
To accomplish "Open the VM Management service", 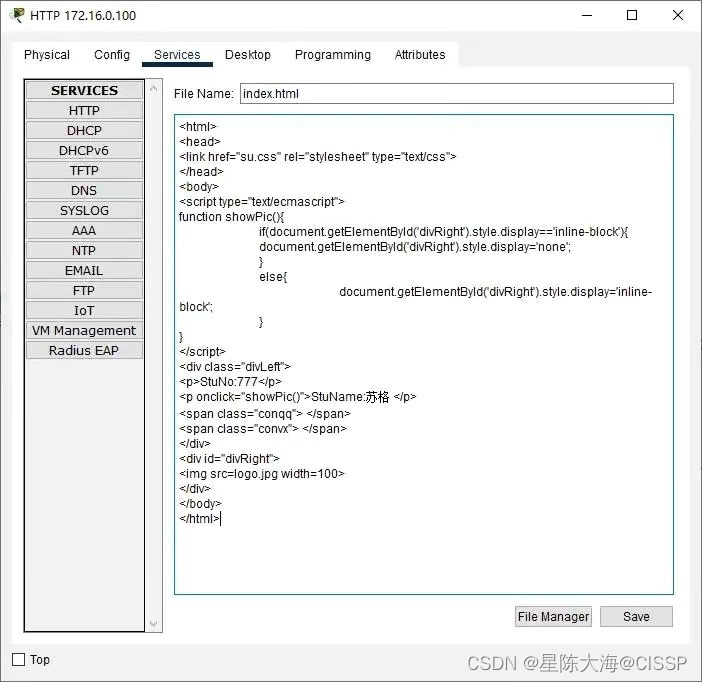I will (84, 330).
